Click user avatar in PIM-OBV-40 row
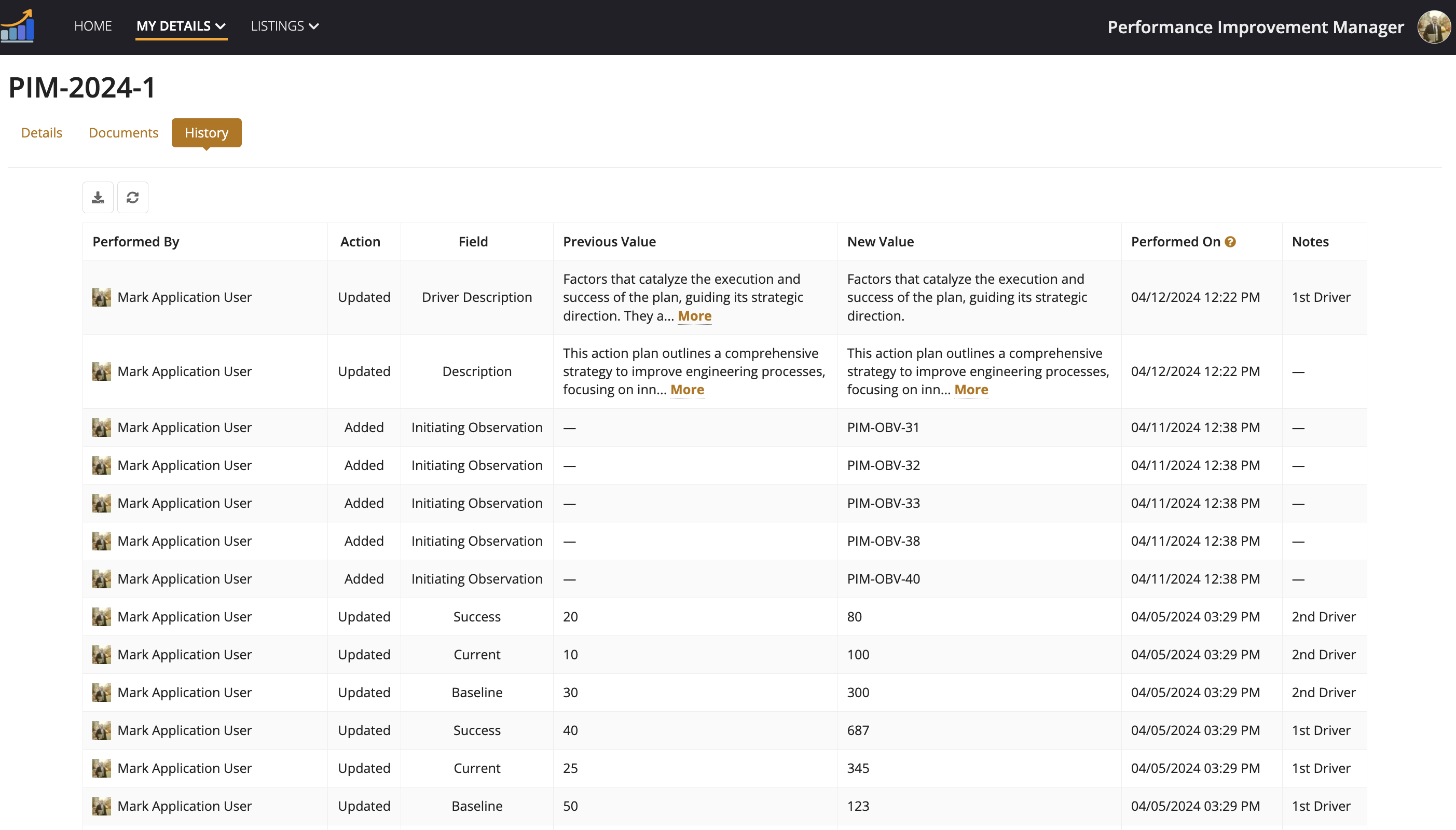Image resolution: width=1456 pixels, height=830 pixels. coord(102,578)
